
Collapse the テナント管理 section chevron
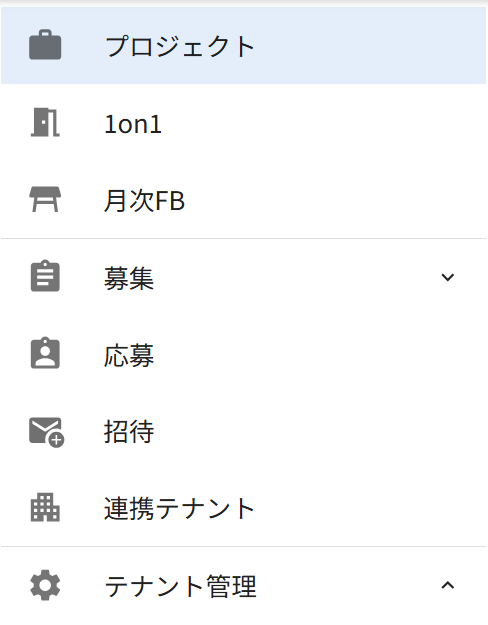[448, 585]
